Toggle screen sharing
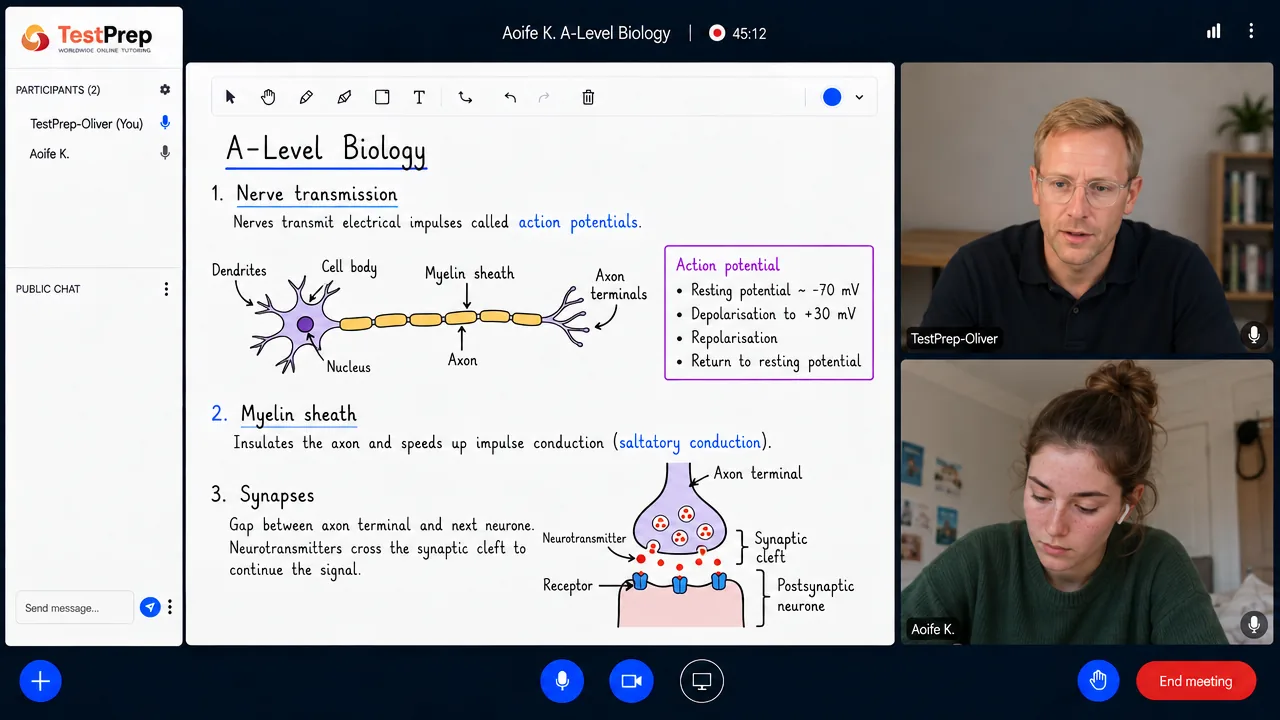 [x=702, y=681]
